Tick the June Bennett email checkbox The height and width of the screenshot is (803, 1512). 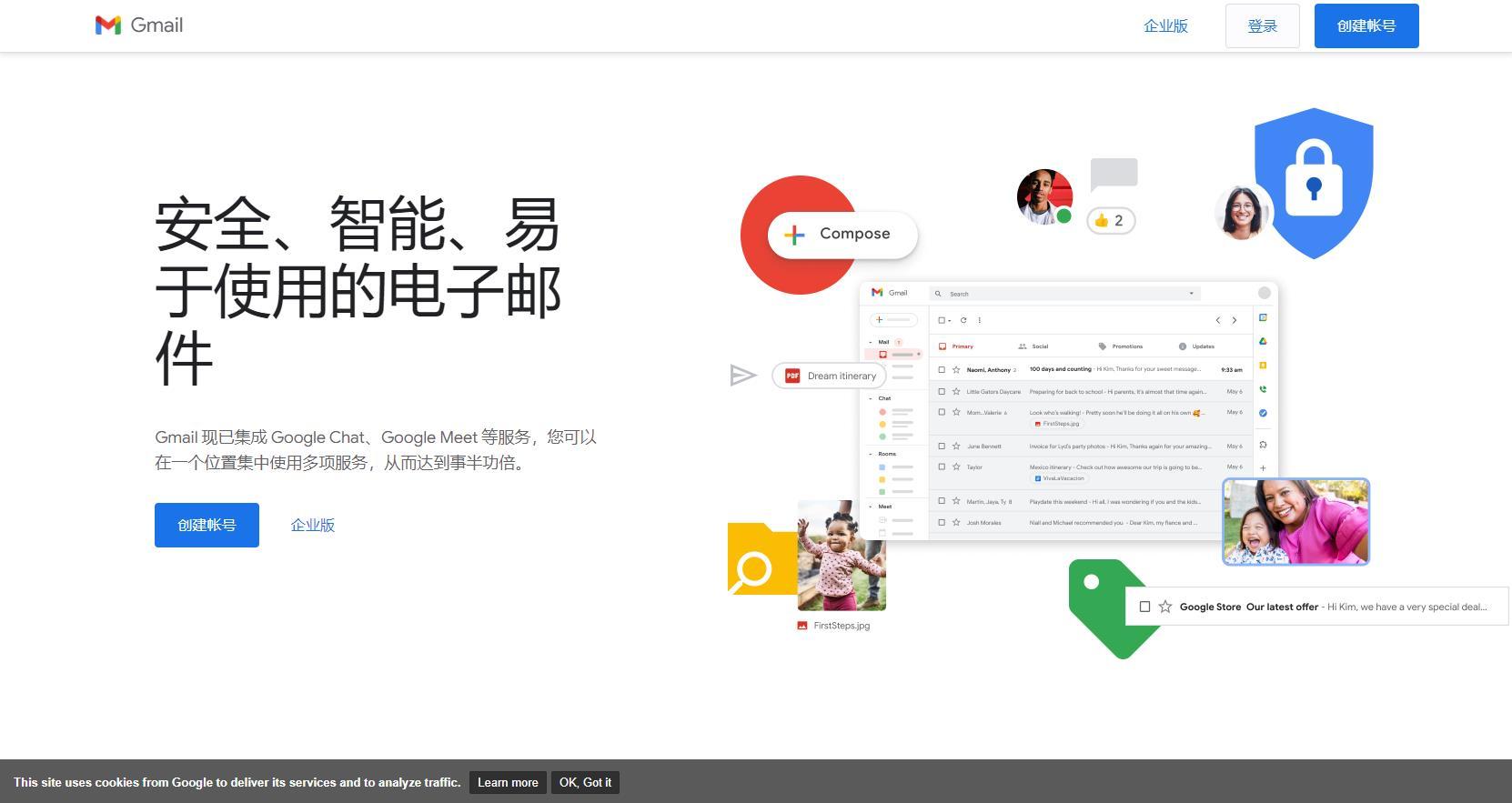click(x=942, y=446)
